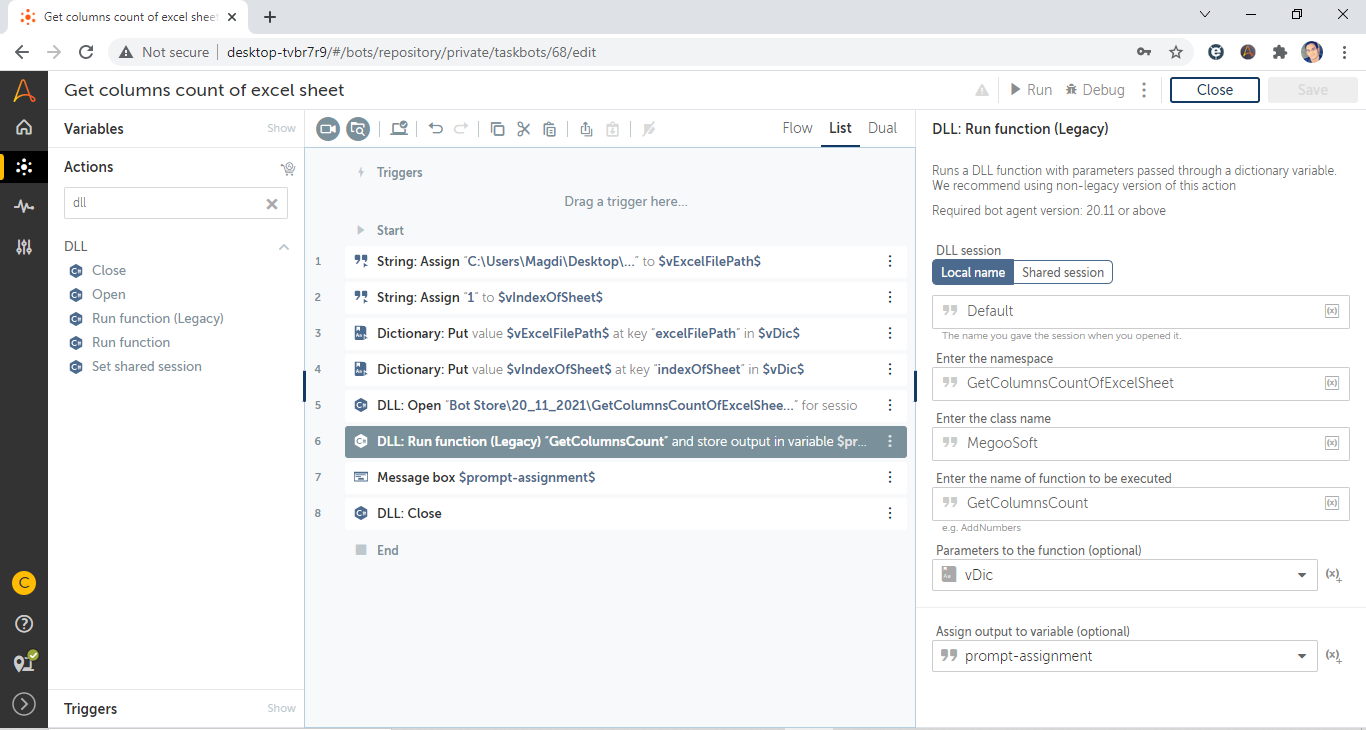Click the copy icon in toolbar

(x=497, y=128)
